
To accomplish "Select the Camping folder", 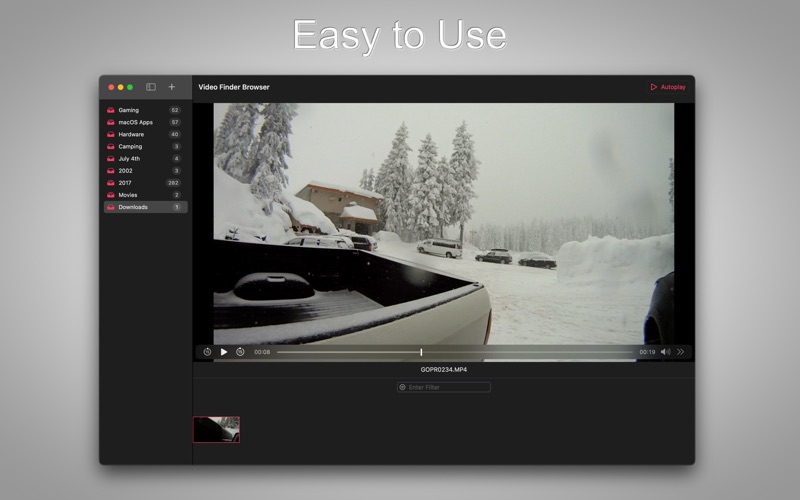I will [145, 146].
